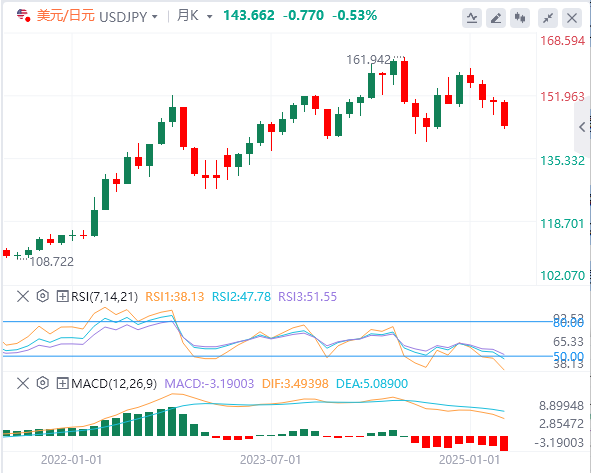Click the 161.942 high price label
This screenshot has width=591, height=473.
[x=368, y=60]
